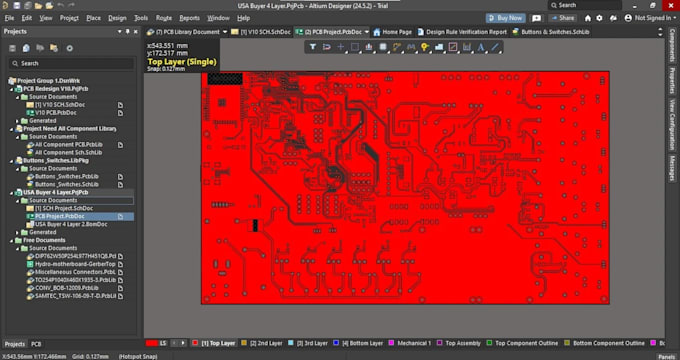Select the Tune Length tool
The height and width of the screenshot is (360, 680).
(x=411, y=47)
